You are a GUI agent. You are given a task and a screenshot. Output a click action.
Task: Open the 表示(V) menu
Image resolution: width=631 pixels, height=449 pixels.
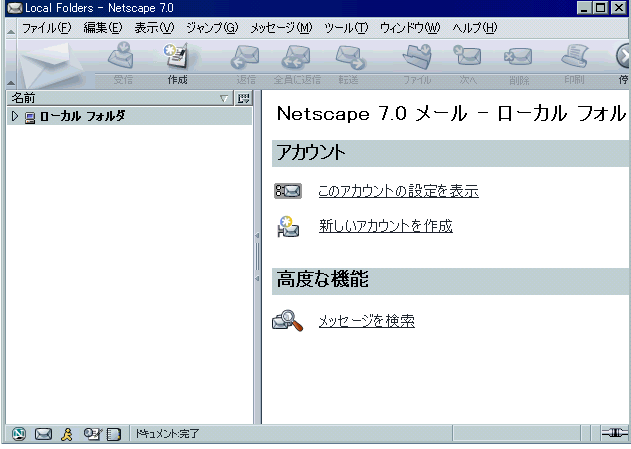click(x=154, y=28)
